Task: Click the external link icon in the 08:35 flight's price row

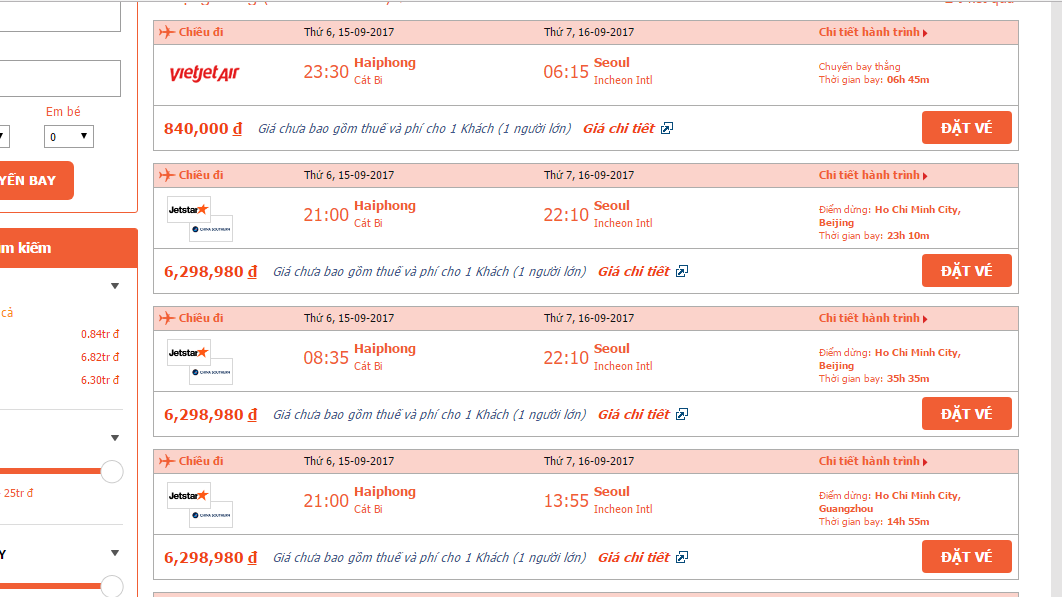Action: tap(682, 414)
